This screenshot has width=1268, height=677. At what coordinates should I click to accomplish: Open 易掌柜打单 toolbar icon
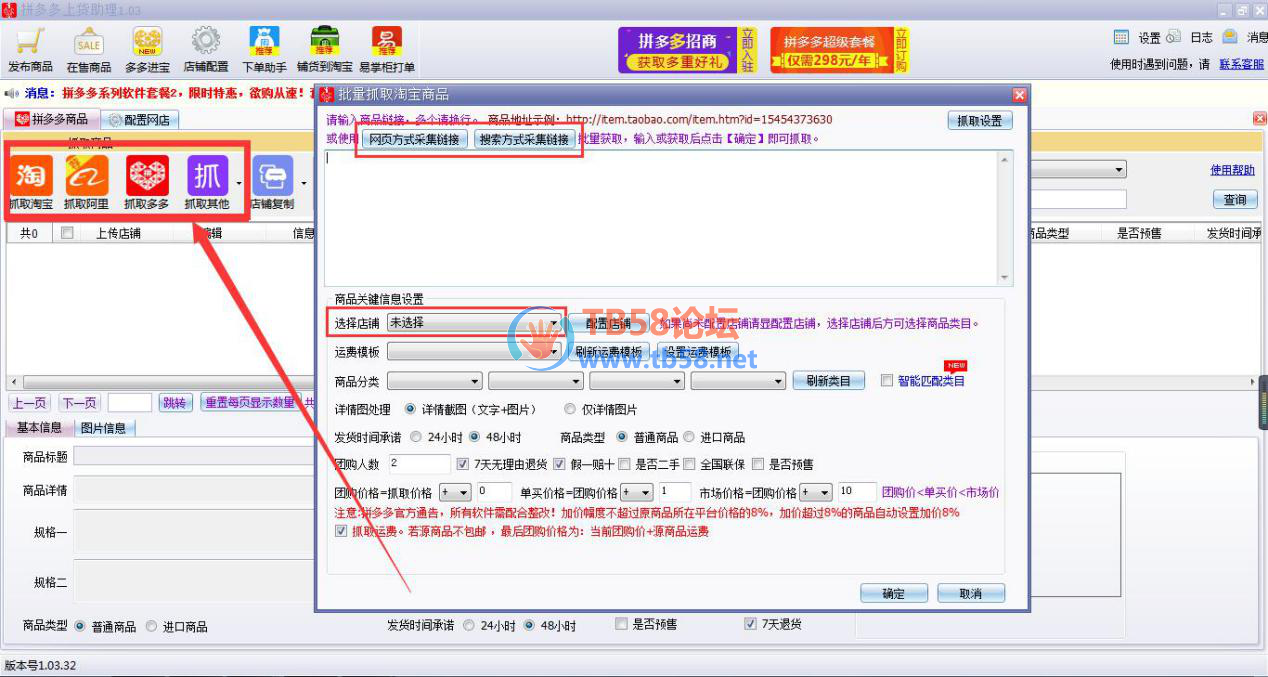pyautogui.click(x=387, y=49)
